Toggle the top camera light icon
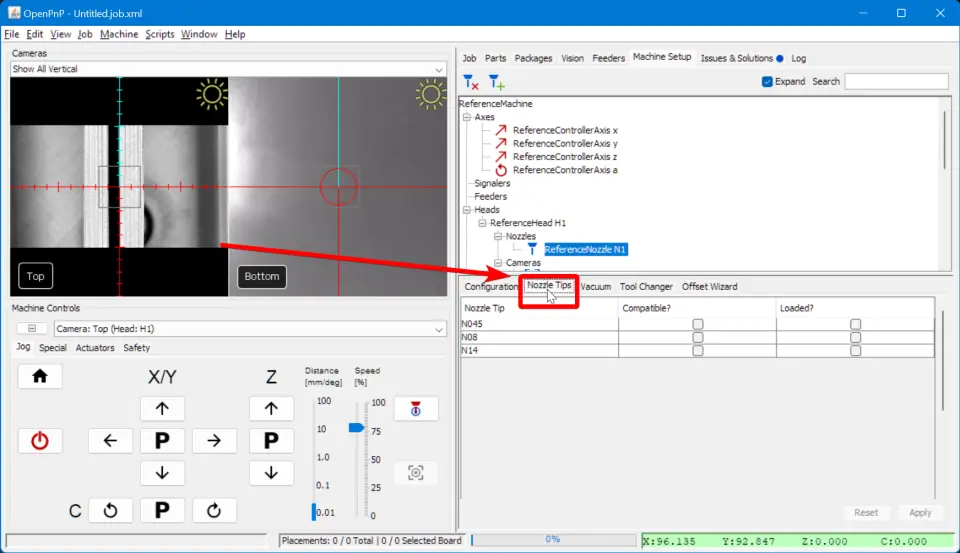Viewport: 960px width, 553px height. pyautogui.click(x=211, y=94)
